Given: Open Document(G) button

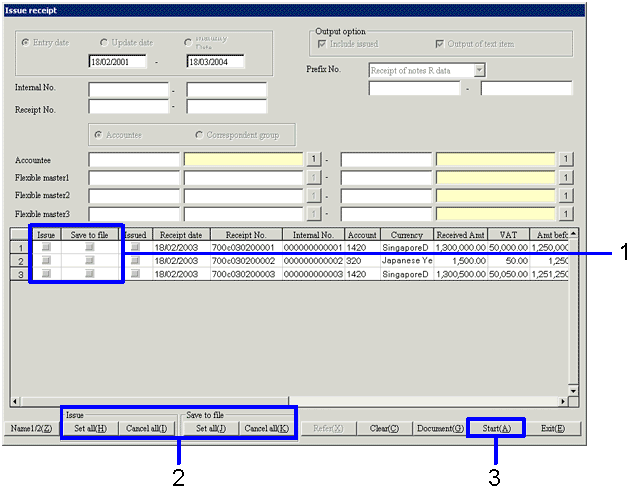Looking at the screenshot, I should 440,428.
